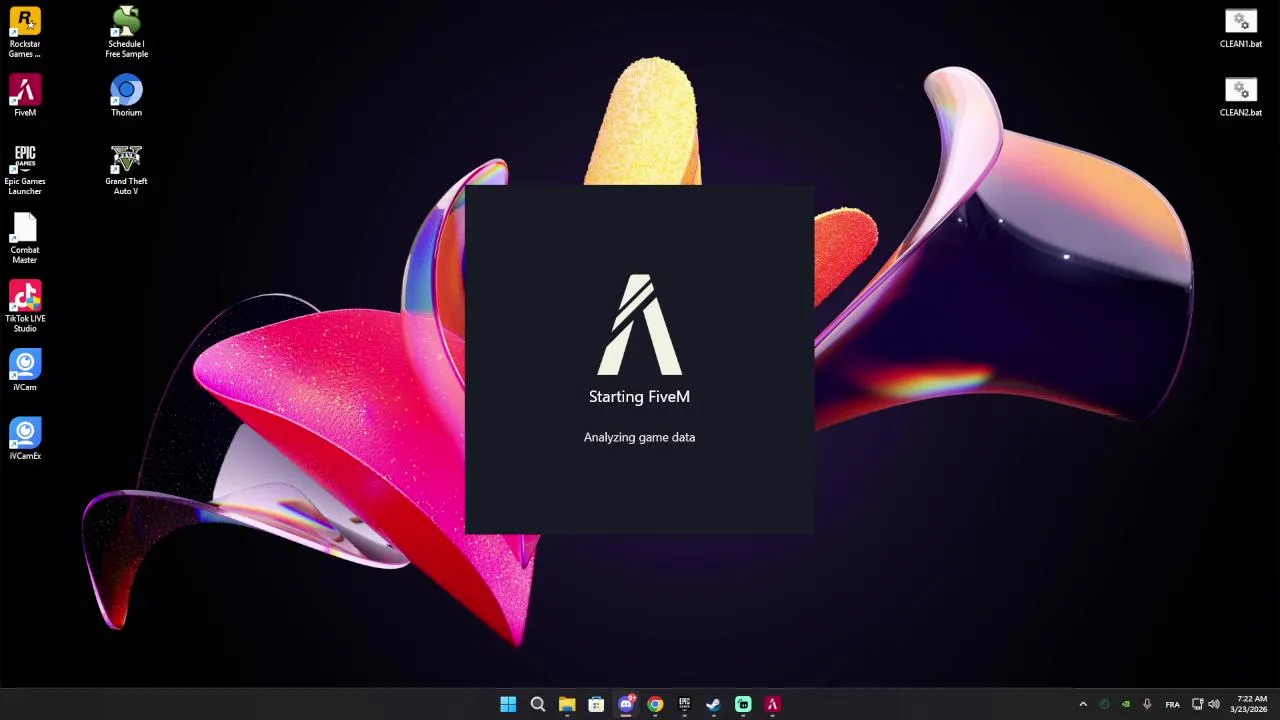
Task: Select the Thorium browser desktop icon
Action: [x=126, y=96]
